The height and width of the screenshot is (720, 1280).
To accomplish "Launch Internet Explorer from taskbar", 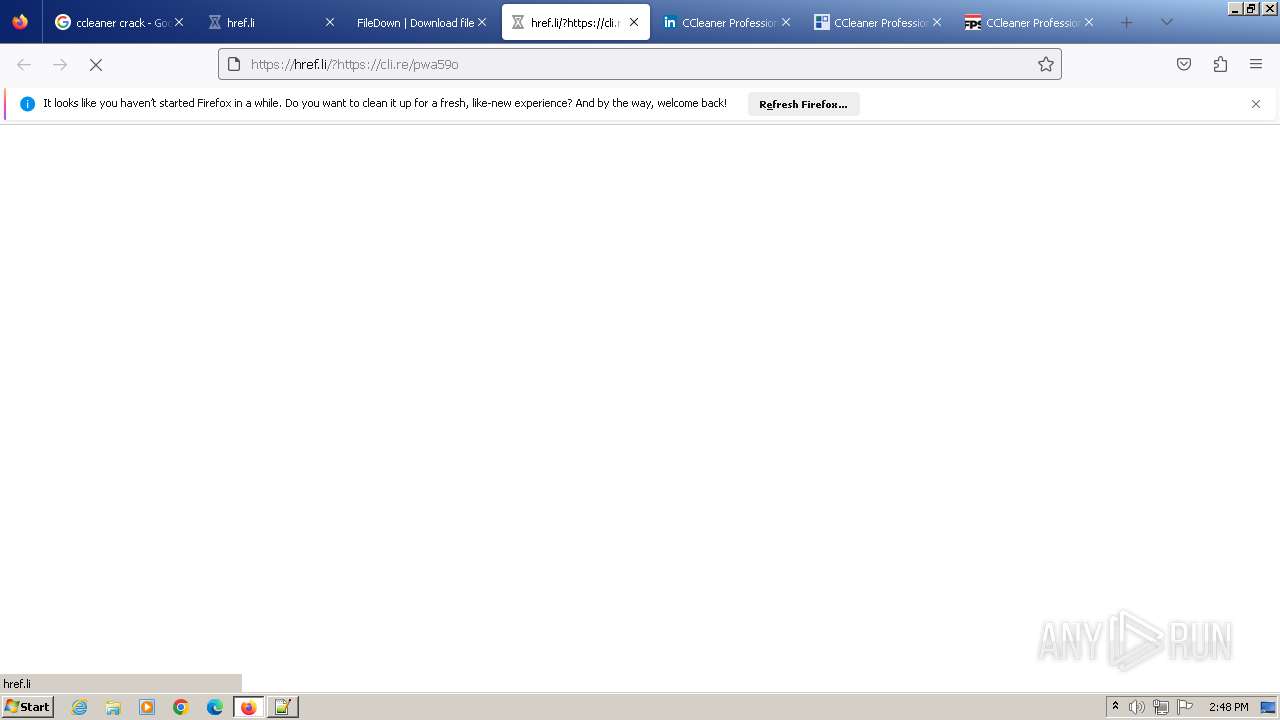I will click(80, 707).
